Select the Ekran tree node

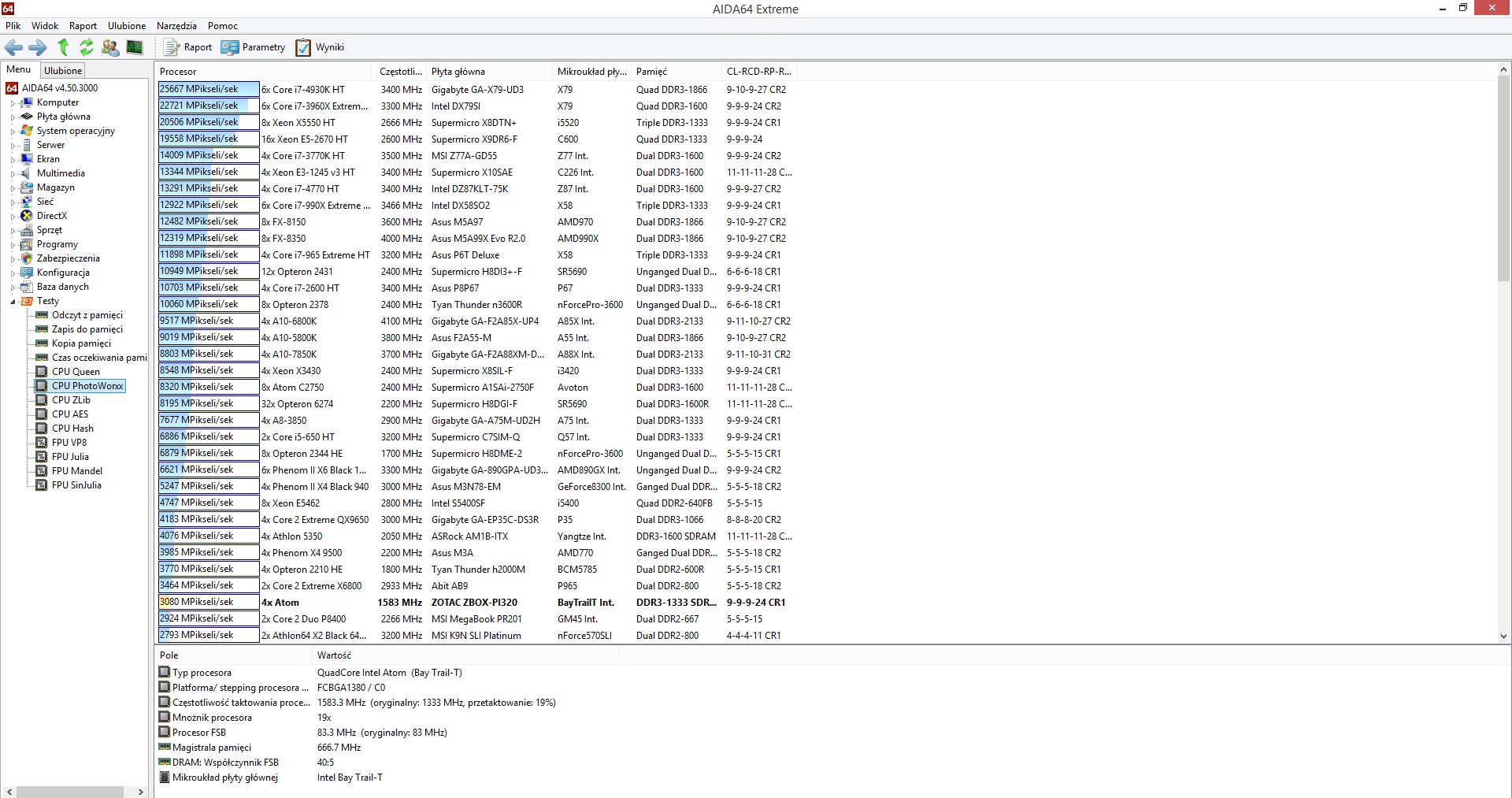(48, 159)
